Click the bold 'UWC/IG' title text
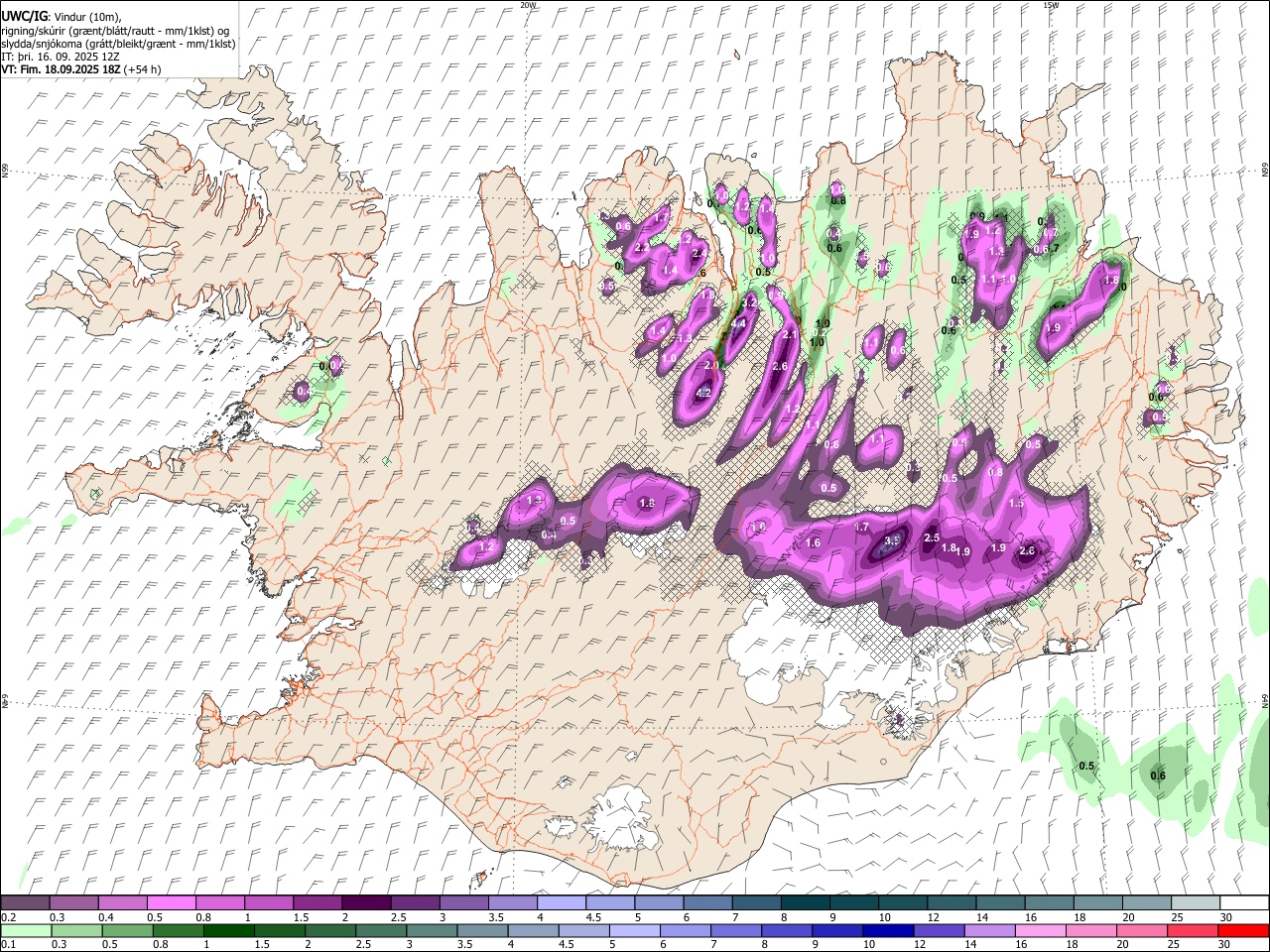Screen dimensions: 1270x952 pos(23,17)
